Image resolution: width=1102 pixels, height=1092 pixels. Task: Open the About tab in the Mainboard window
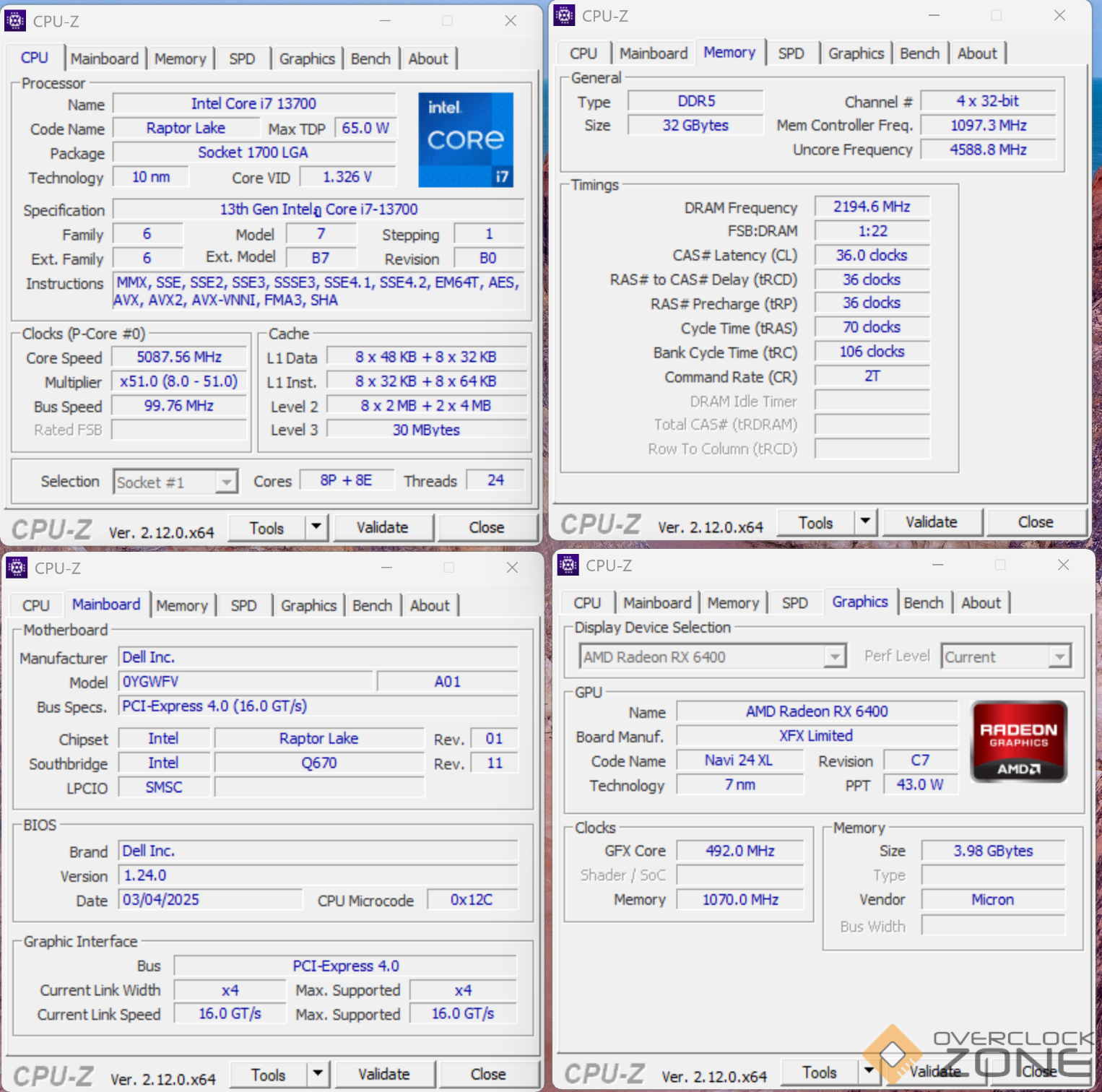click(430, 605)
